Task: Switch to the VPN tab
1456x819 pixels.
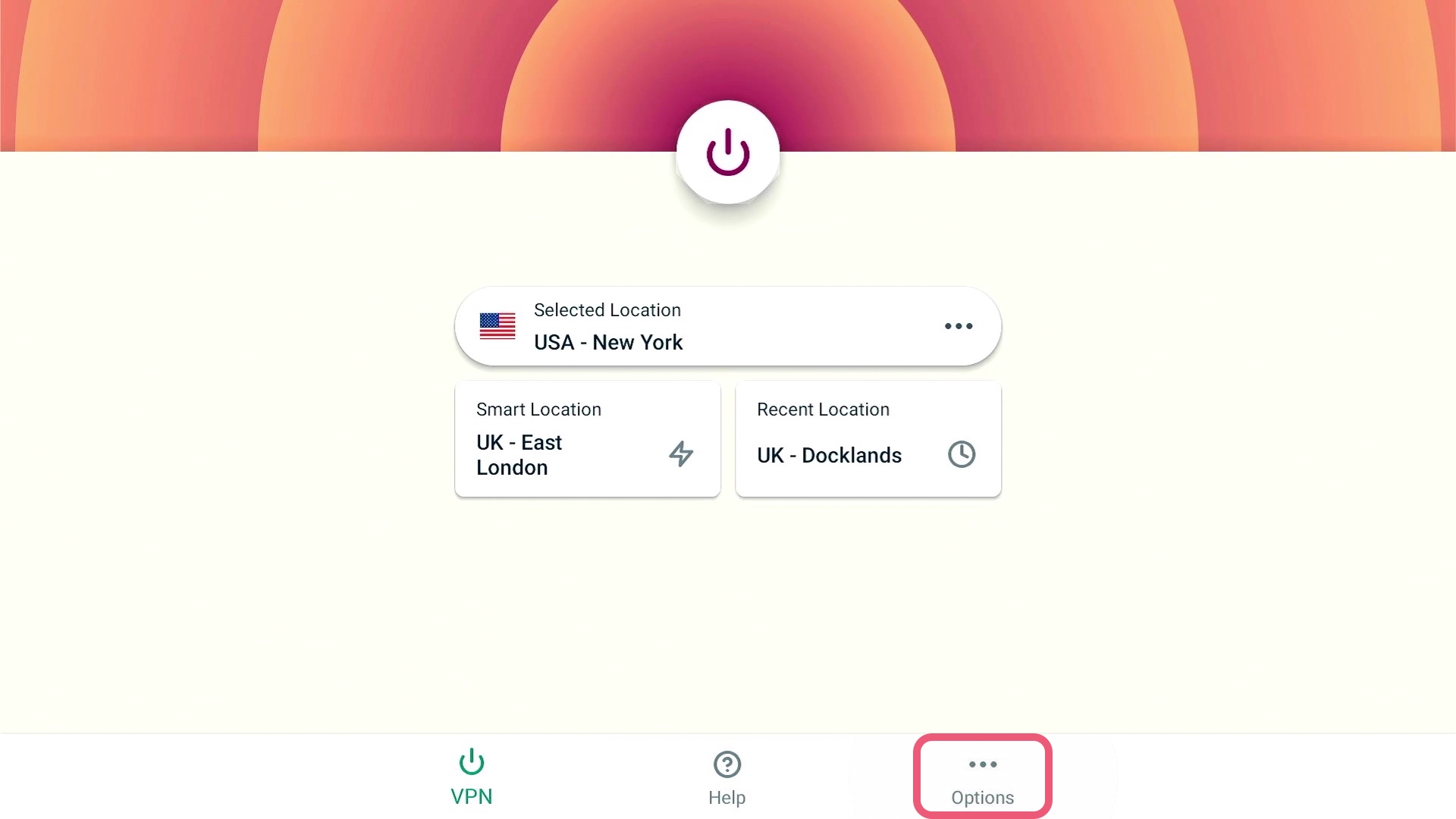Action: point(471,778)
